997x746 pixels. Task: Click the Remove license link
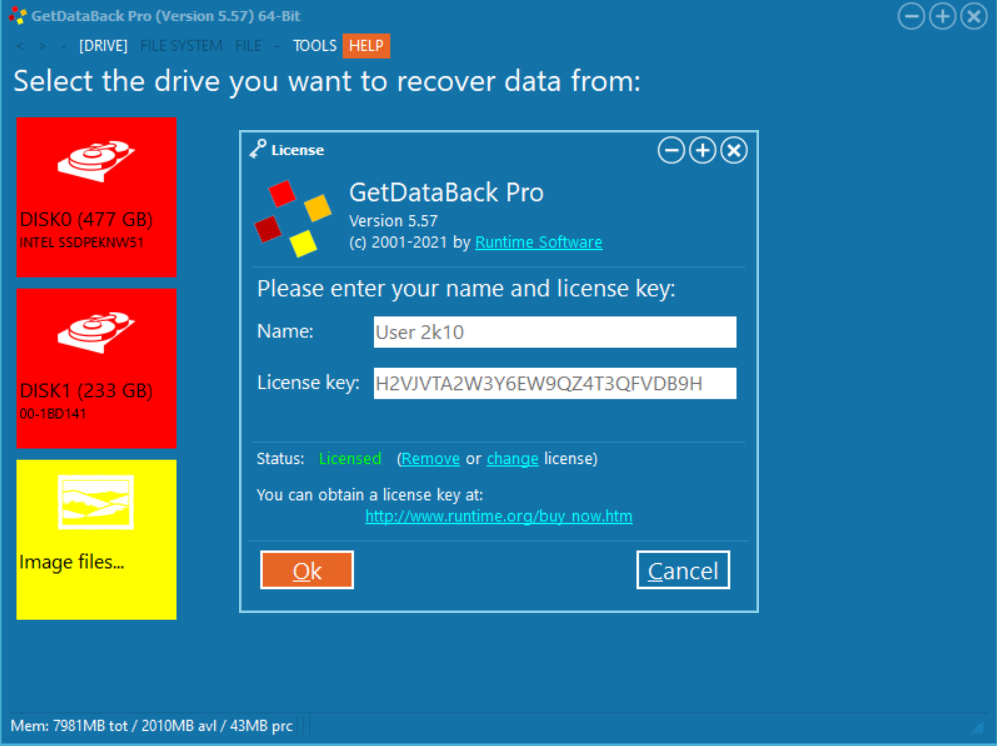pyautogui.click(x=430, y=459)
